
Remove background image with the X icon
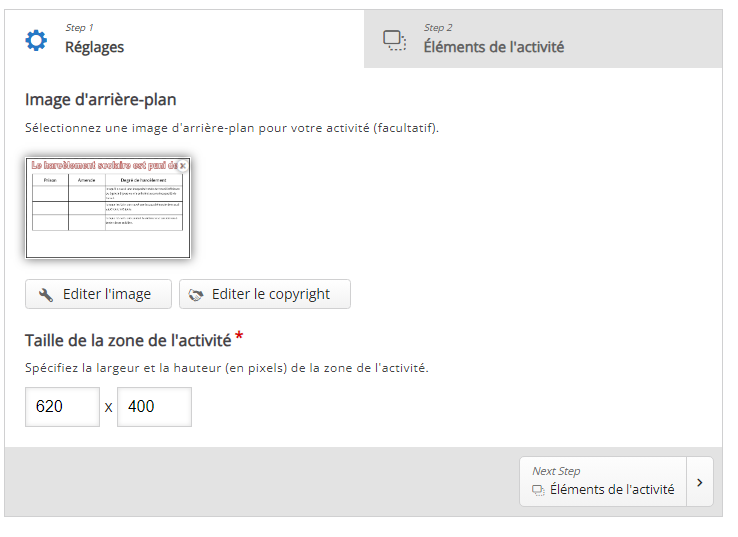tap(182, 165)
